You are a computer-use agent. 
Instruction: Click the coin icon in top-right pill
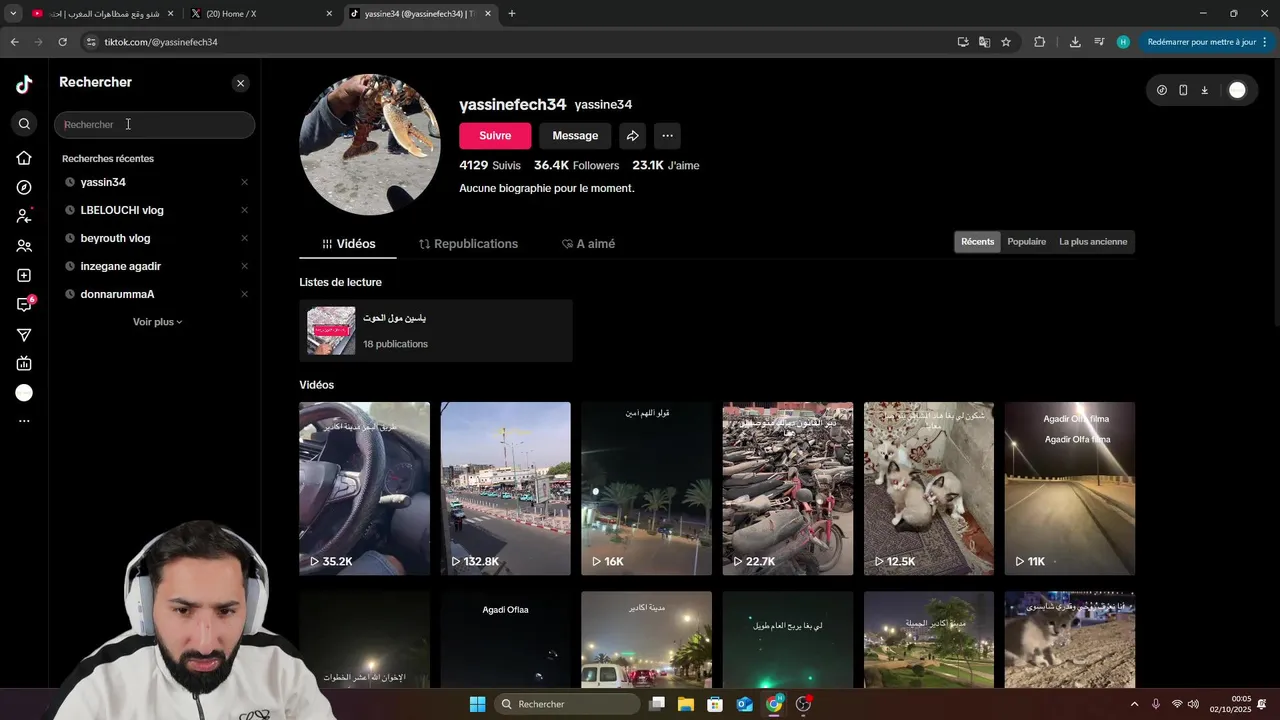pyautogui.click(x=1162, y=90)
